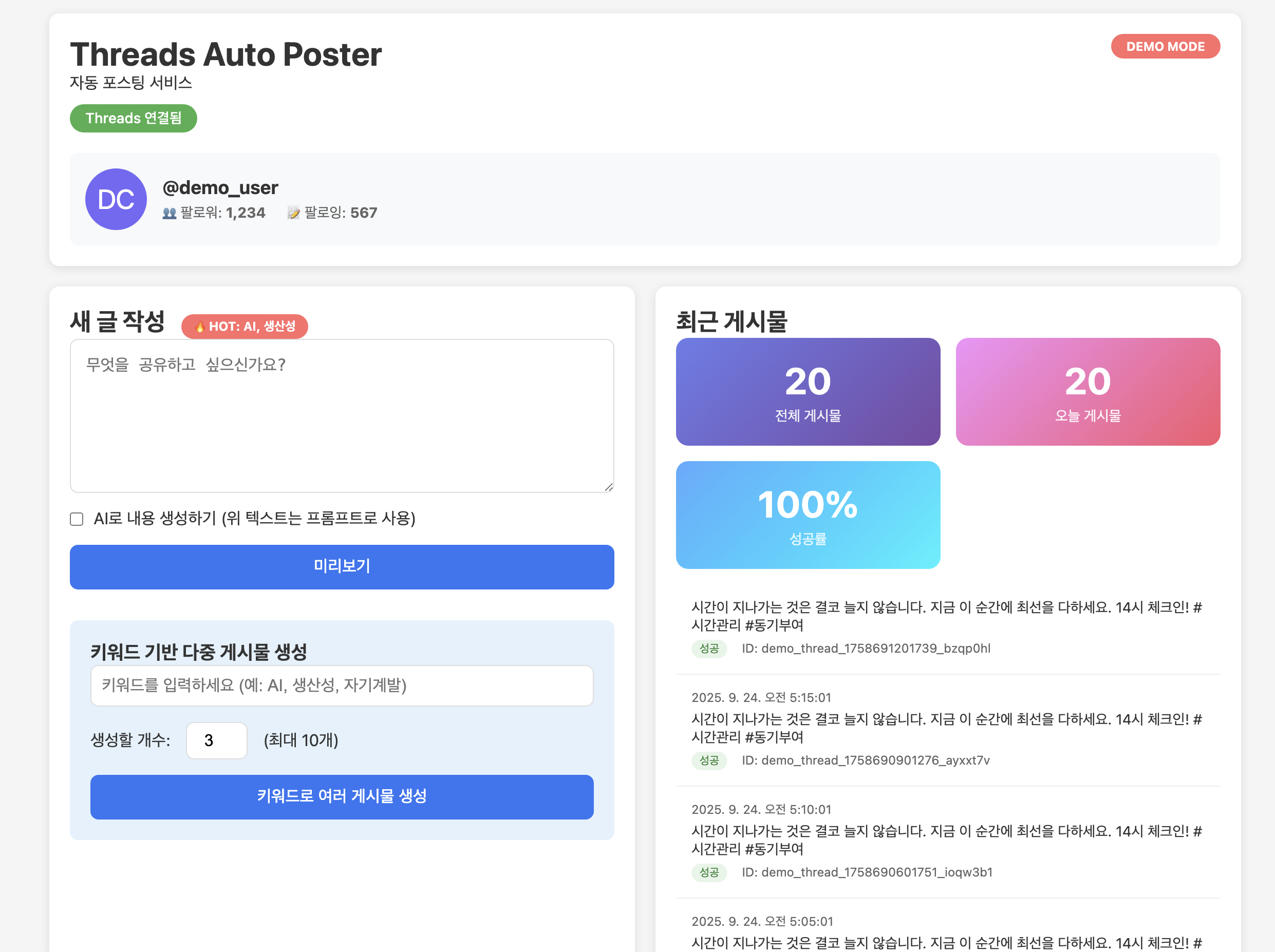1275x952 pixels.
Task: Click the 성공 badge on the first post
Action: pyautogui.click(x=709, y=649)
